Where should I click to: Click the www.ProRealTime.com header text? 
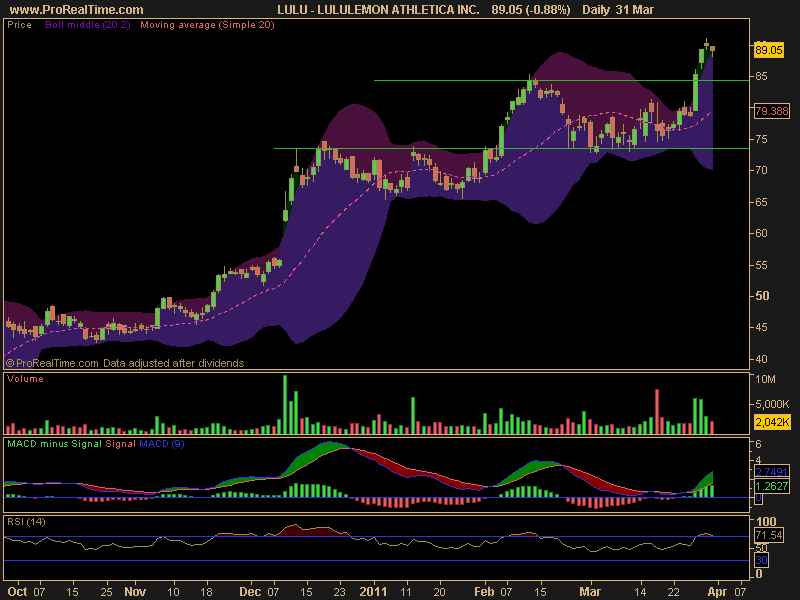click(x=76, y=9)
